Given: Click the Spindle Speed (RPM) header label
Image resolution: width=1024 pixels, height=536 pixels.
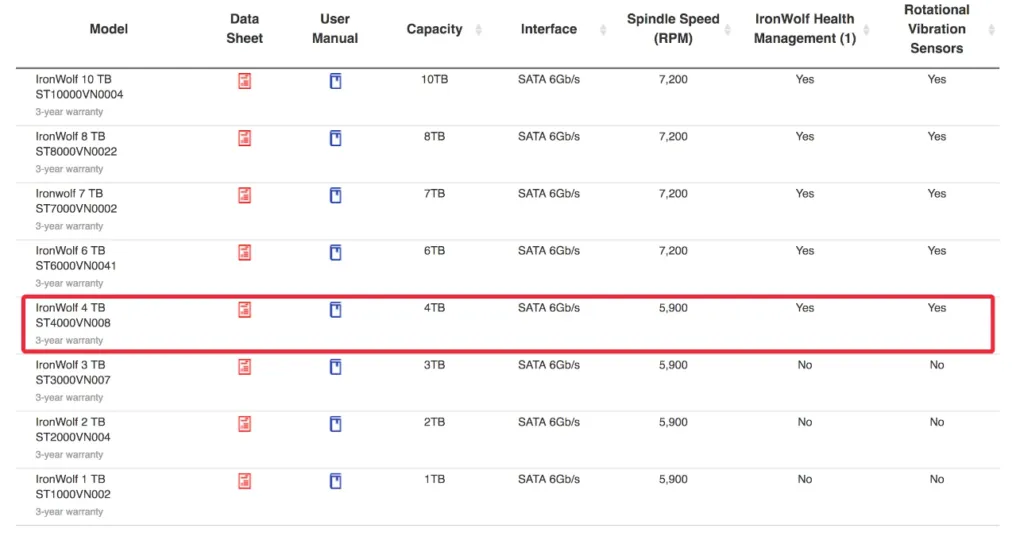Looking at the screenshot, I should point(673,29).
